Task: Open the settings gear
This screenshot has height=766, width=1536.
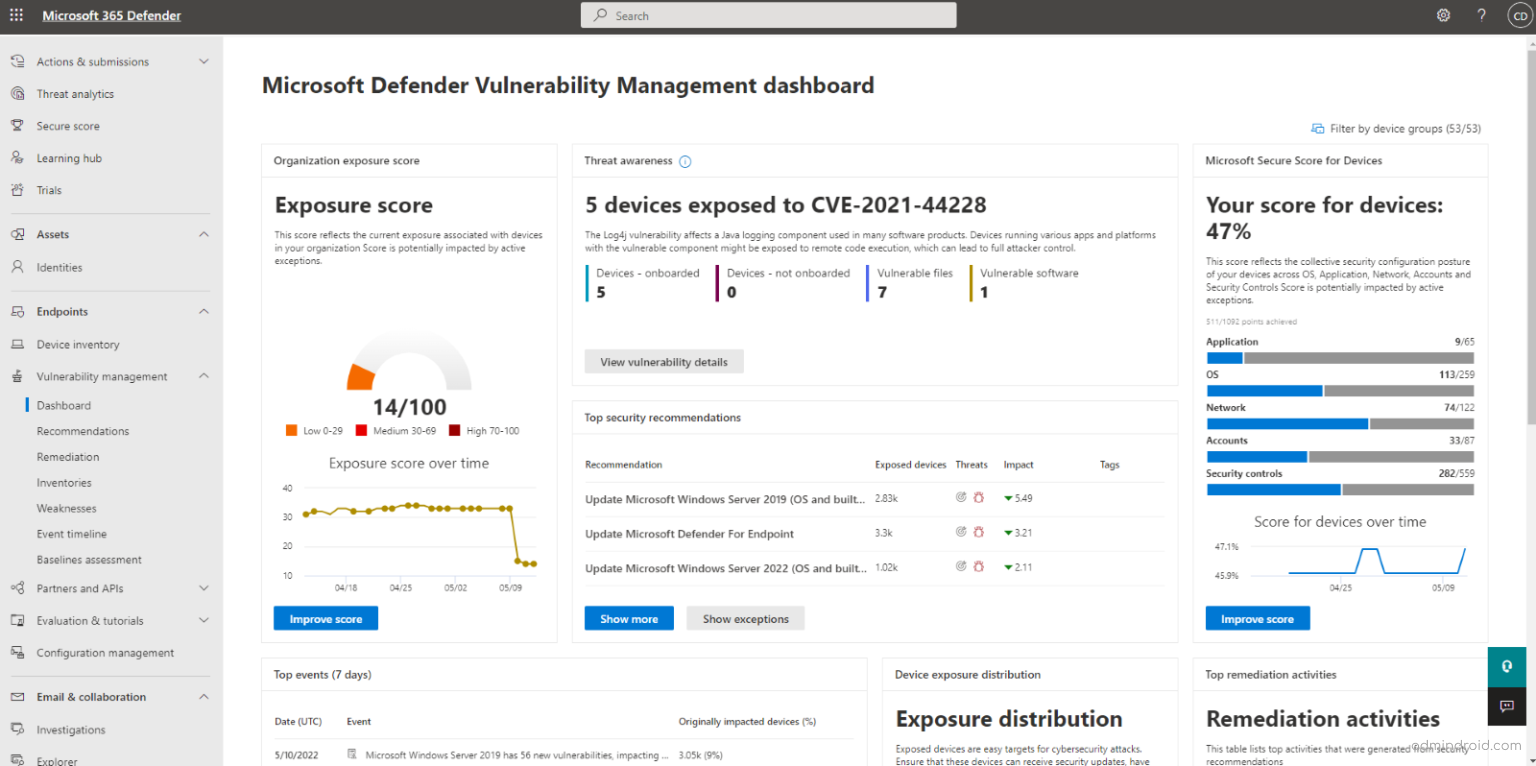Action: pos(1443,15)
